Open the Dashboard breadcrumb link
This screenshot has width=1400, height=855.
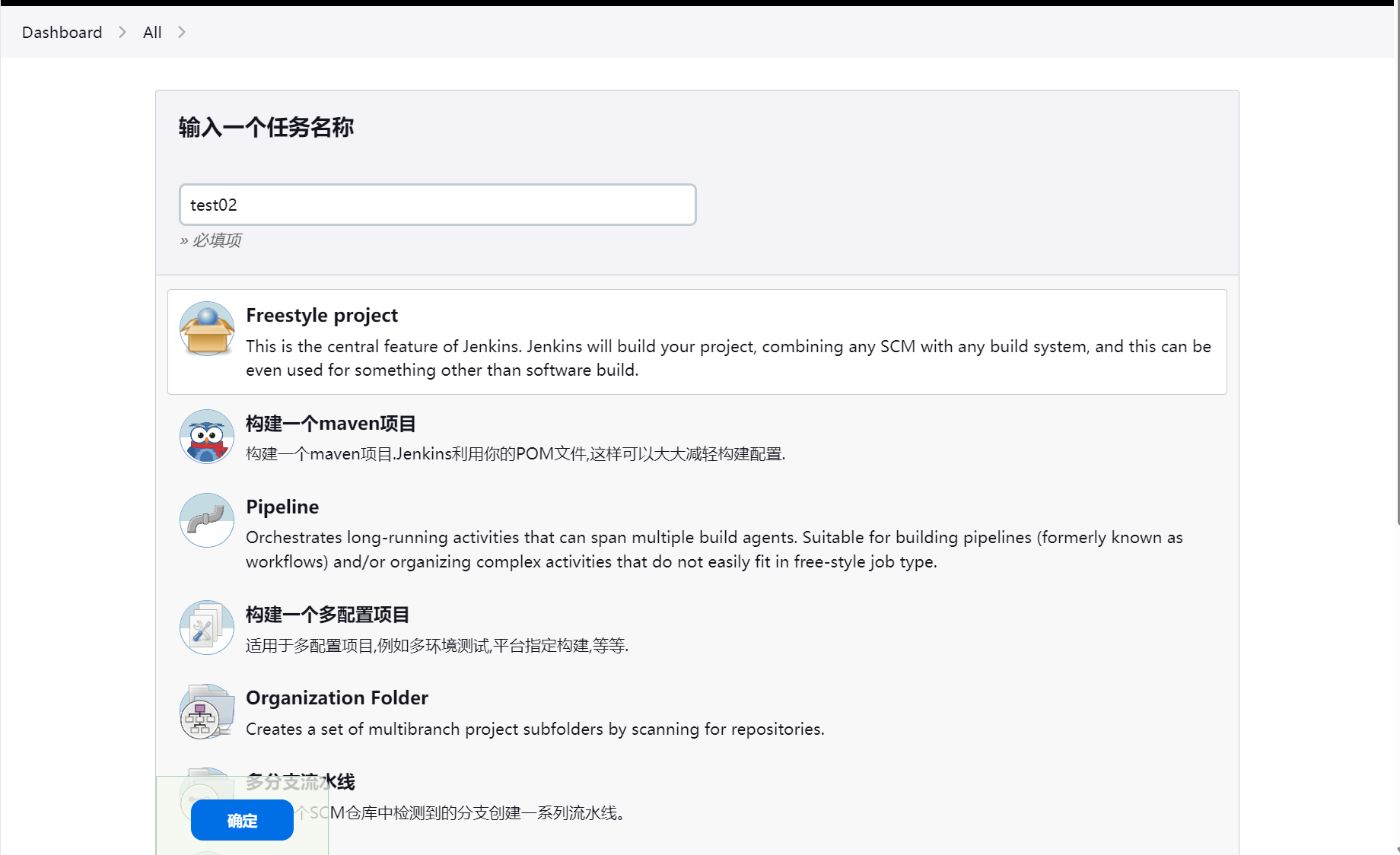point(62,32)
